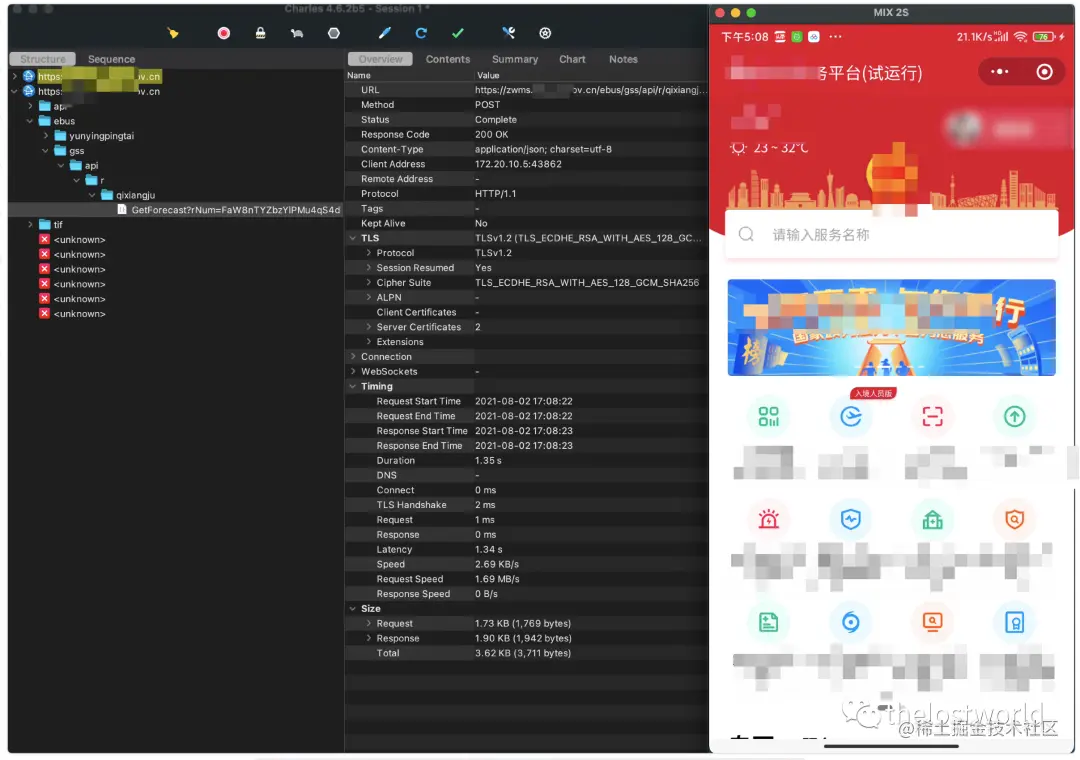The width and height of the screenshot is (1080, 760).
Task: Click the Wi-Fi status icon in phone
Action: click(1020, 37)
